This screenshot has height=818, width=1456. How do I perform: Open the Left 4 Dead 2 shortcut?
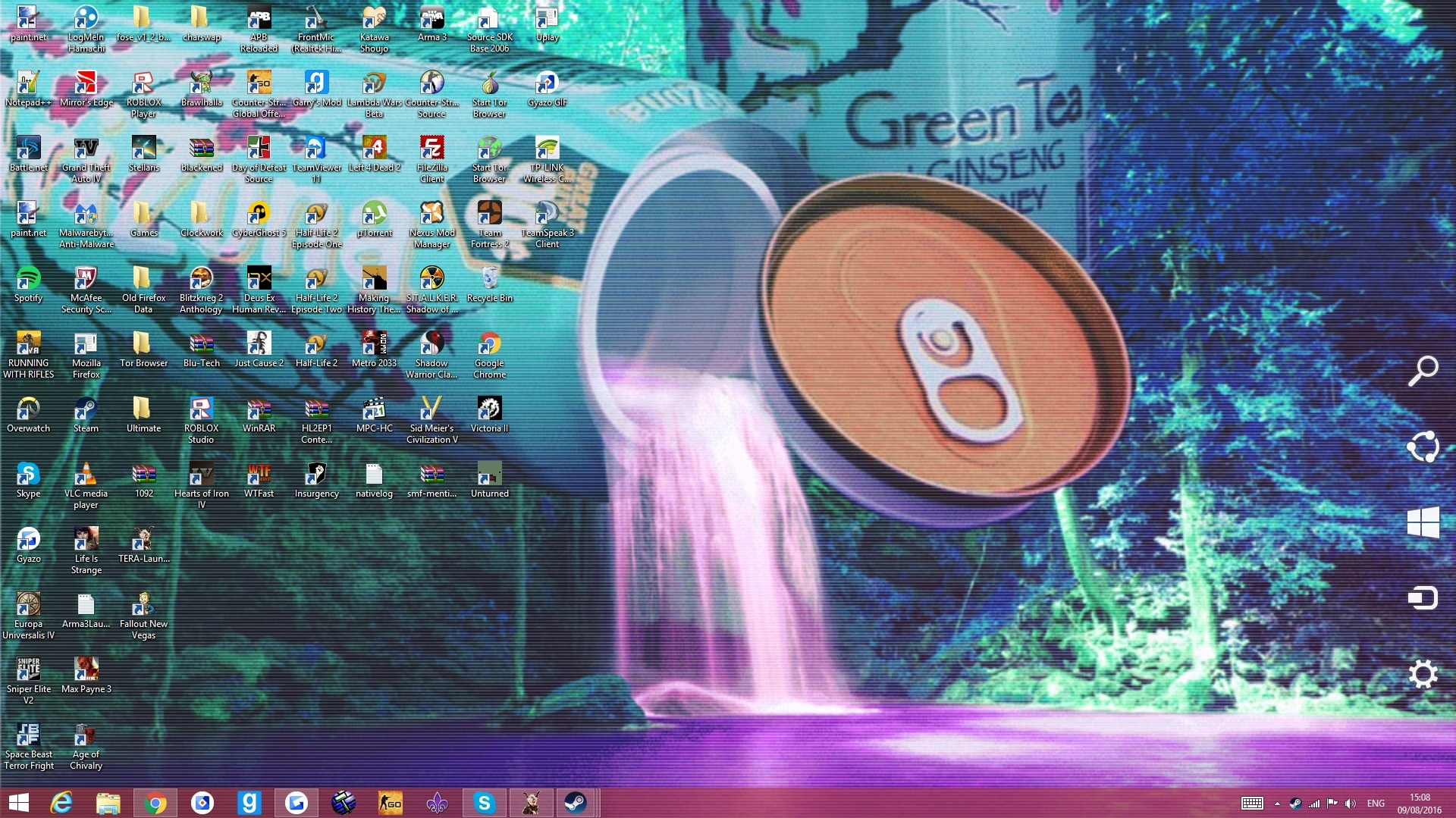[x=375, y=154]
